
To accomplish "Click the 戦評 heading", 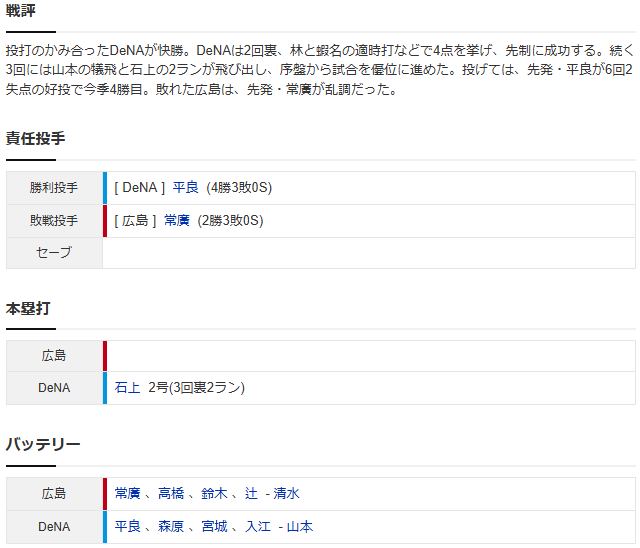I will pyautogui.click(x=20, y=11).
